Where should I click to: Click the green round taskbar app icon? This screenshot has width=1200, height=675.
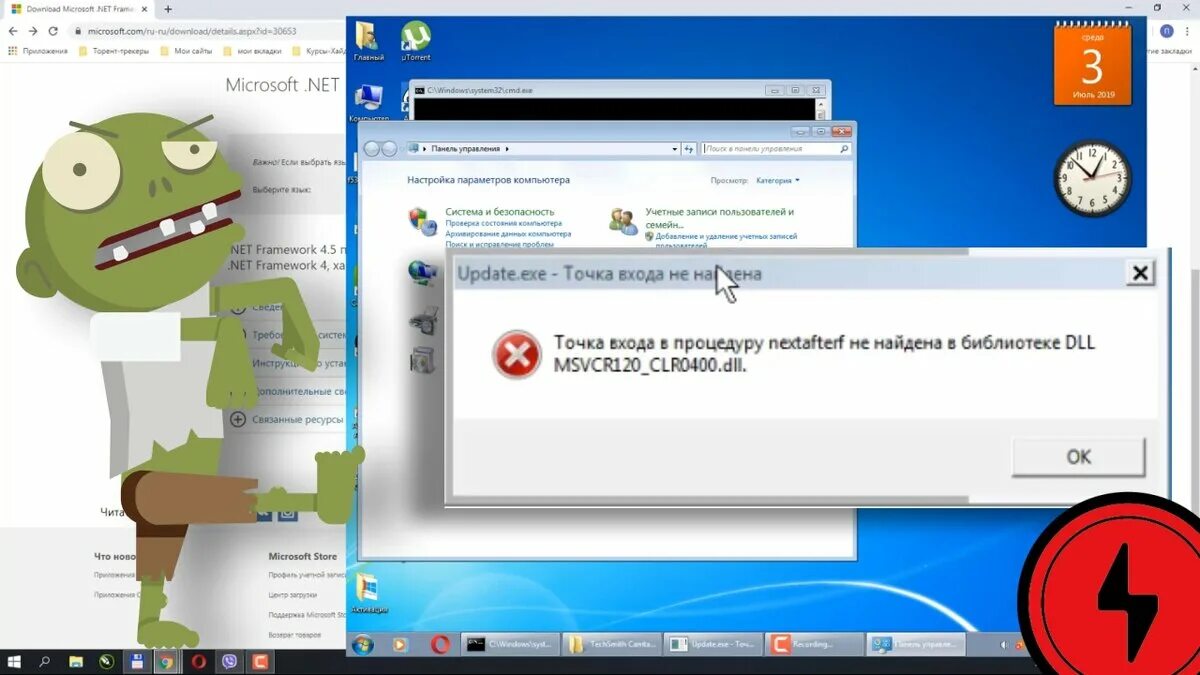click(107, 662)
